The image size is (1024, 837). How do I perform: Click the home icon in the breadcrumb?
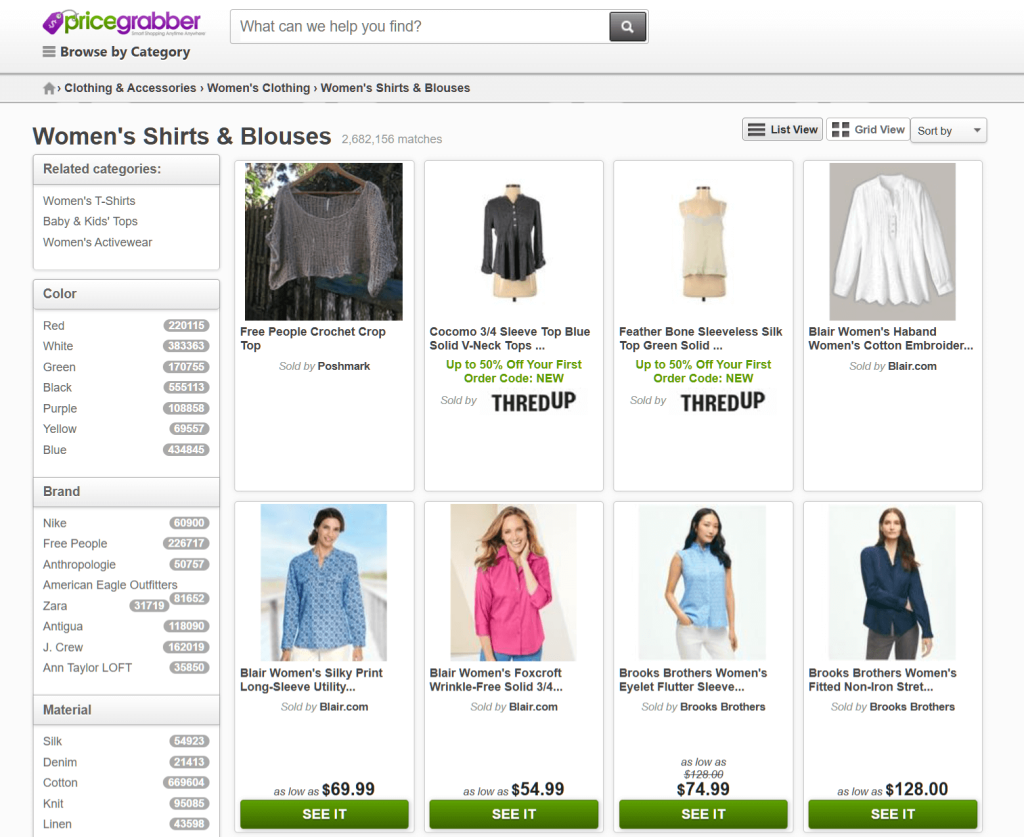tap(48, 88)
